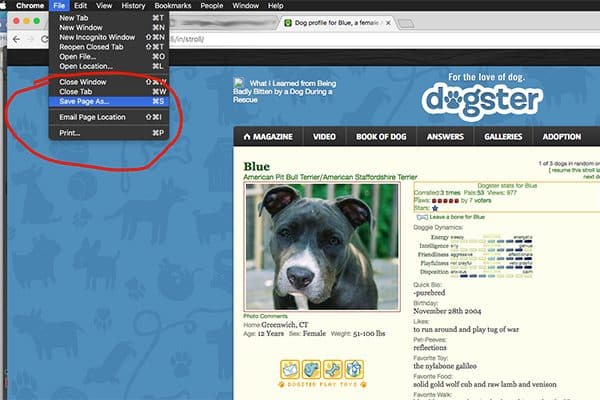Click the blue star in Dogster stats
This screenshot has height=400, width=600.
[435, 208]
